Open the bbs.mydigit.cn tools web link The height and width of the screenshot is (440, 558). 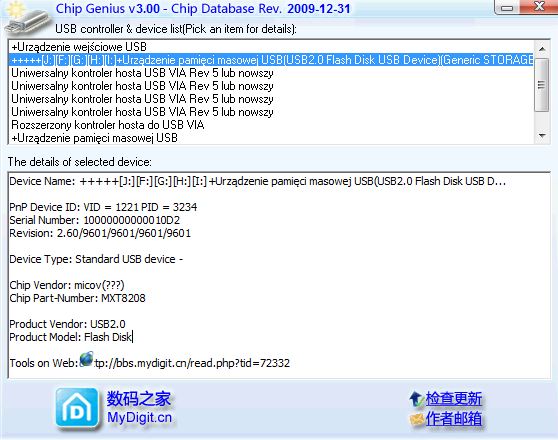pos(192,363)
